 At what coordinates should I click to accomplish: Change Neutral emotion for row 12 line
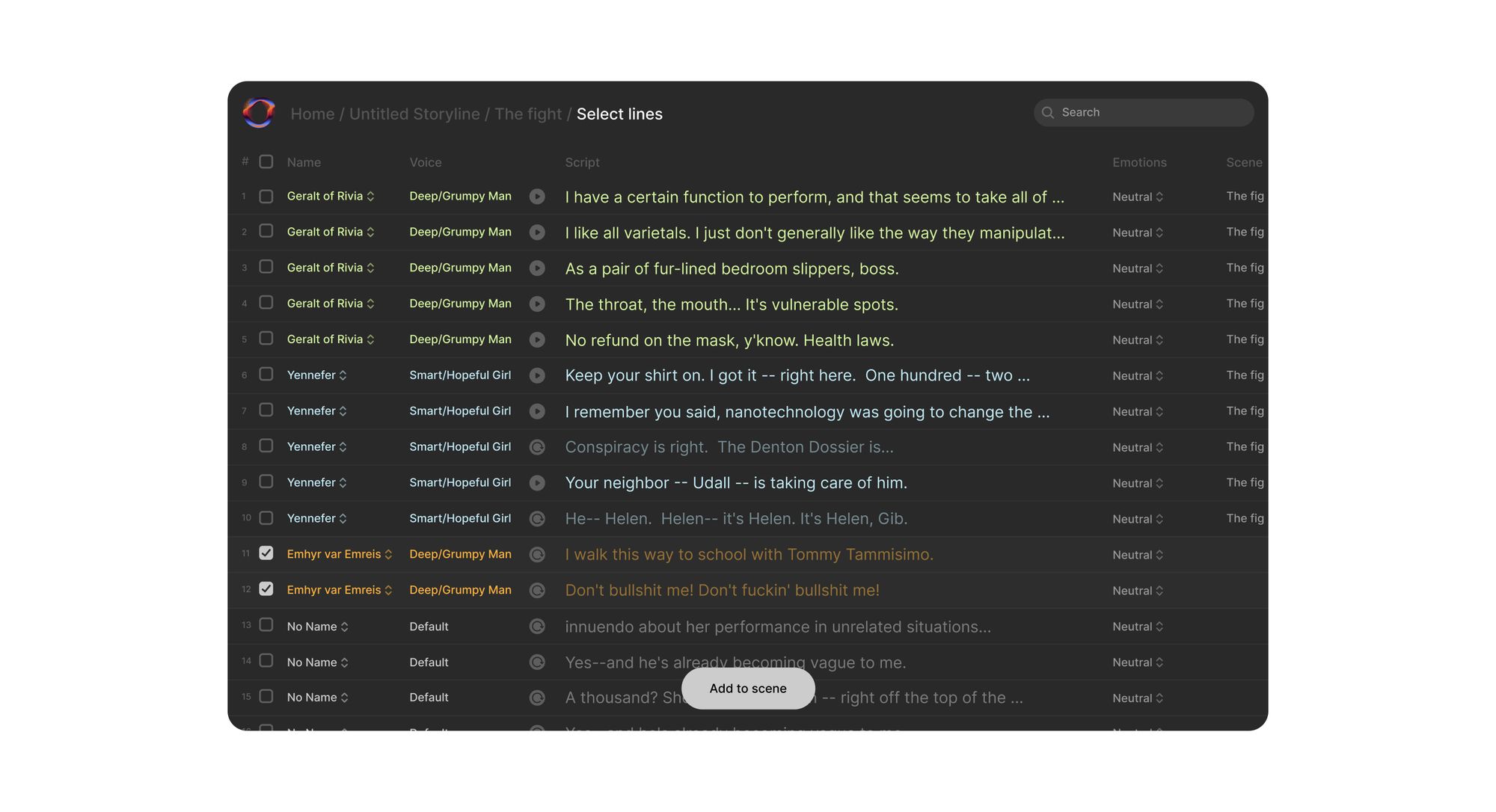pos(1138,591)
